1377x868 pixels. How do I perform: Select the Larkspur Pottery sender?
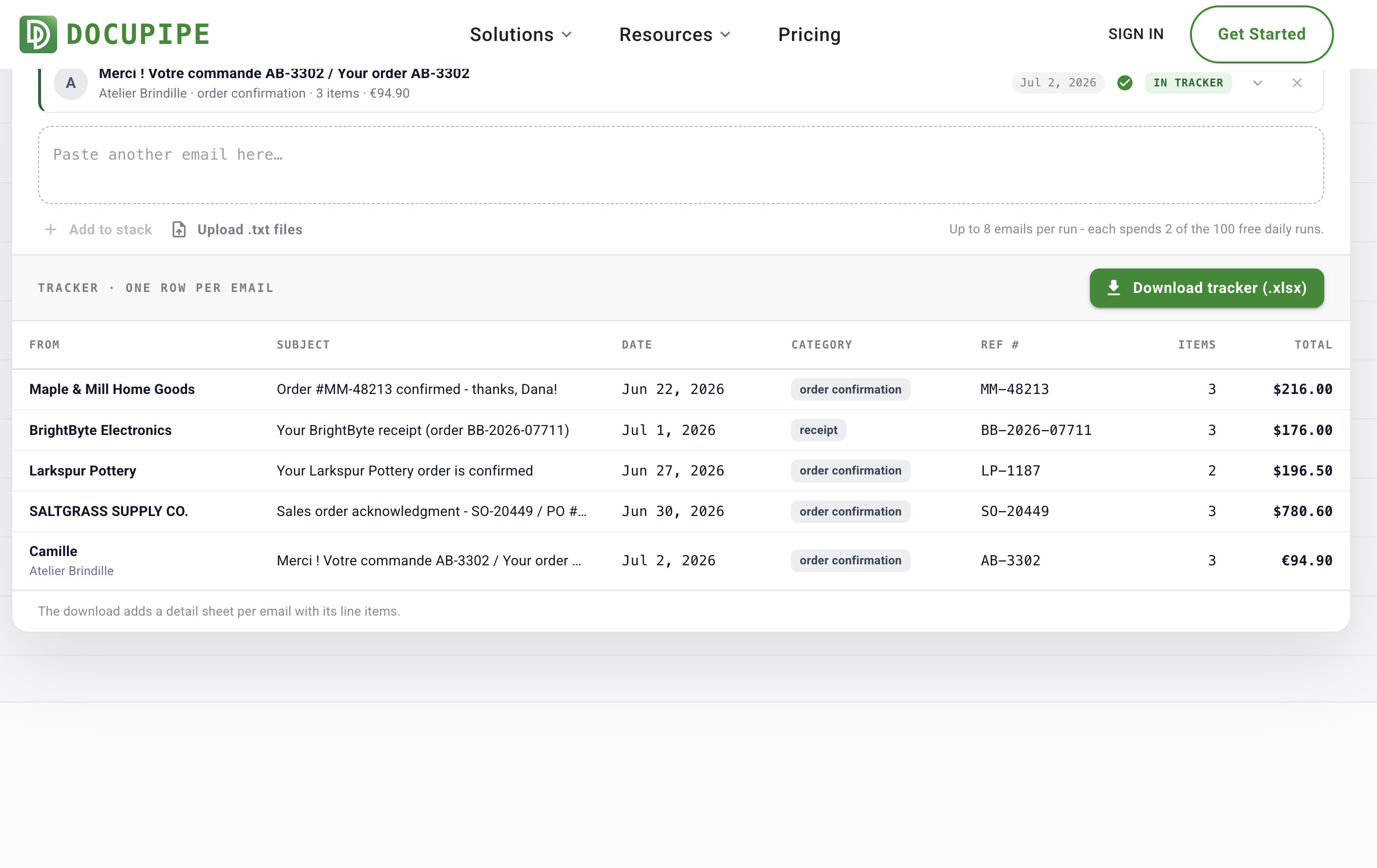click(83, 471)
